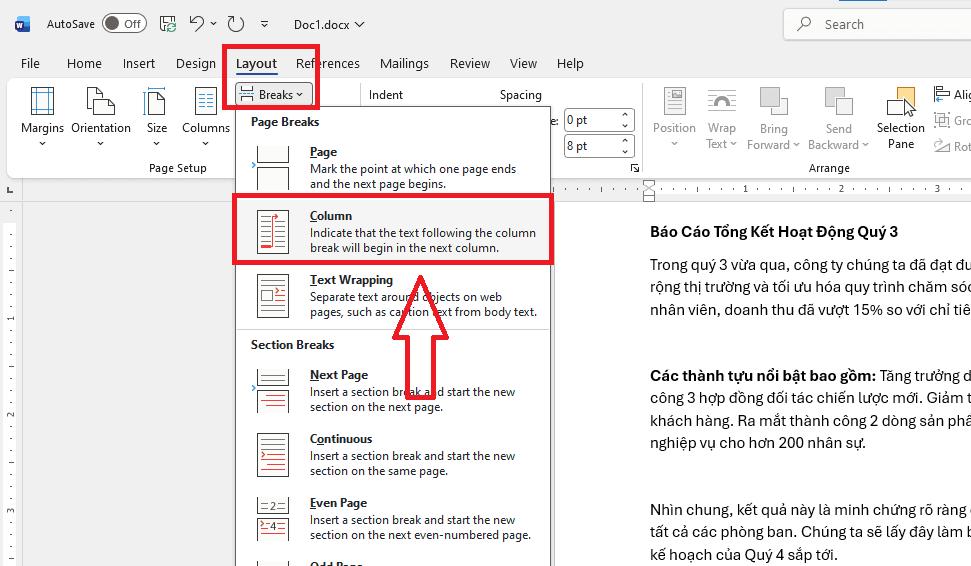This screenshot has height=566, width=971.
Task: Insert a Column break
Action: point(393,231)
